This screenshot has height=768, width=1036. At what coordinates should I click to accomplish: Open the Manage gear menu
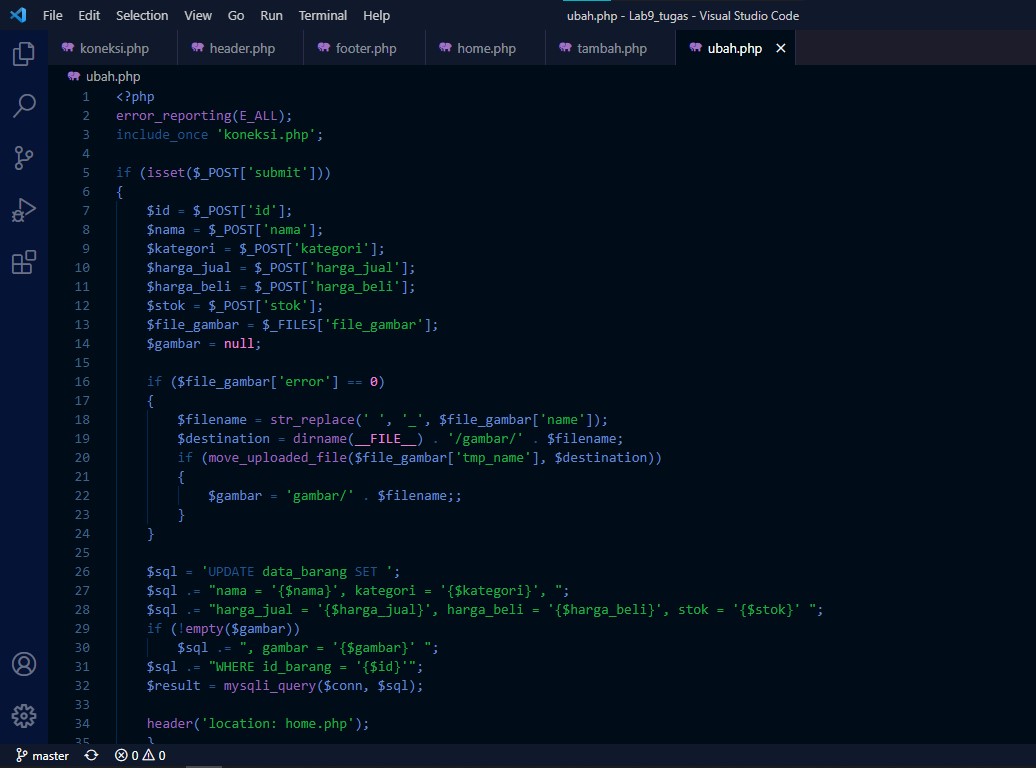[x=24, y=716]
